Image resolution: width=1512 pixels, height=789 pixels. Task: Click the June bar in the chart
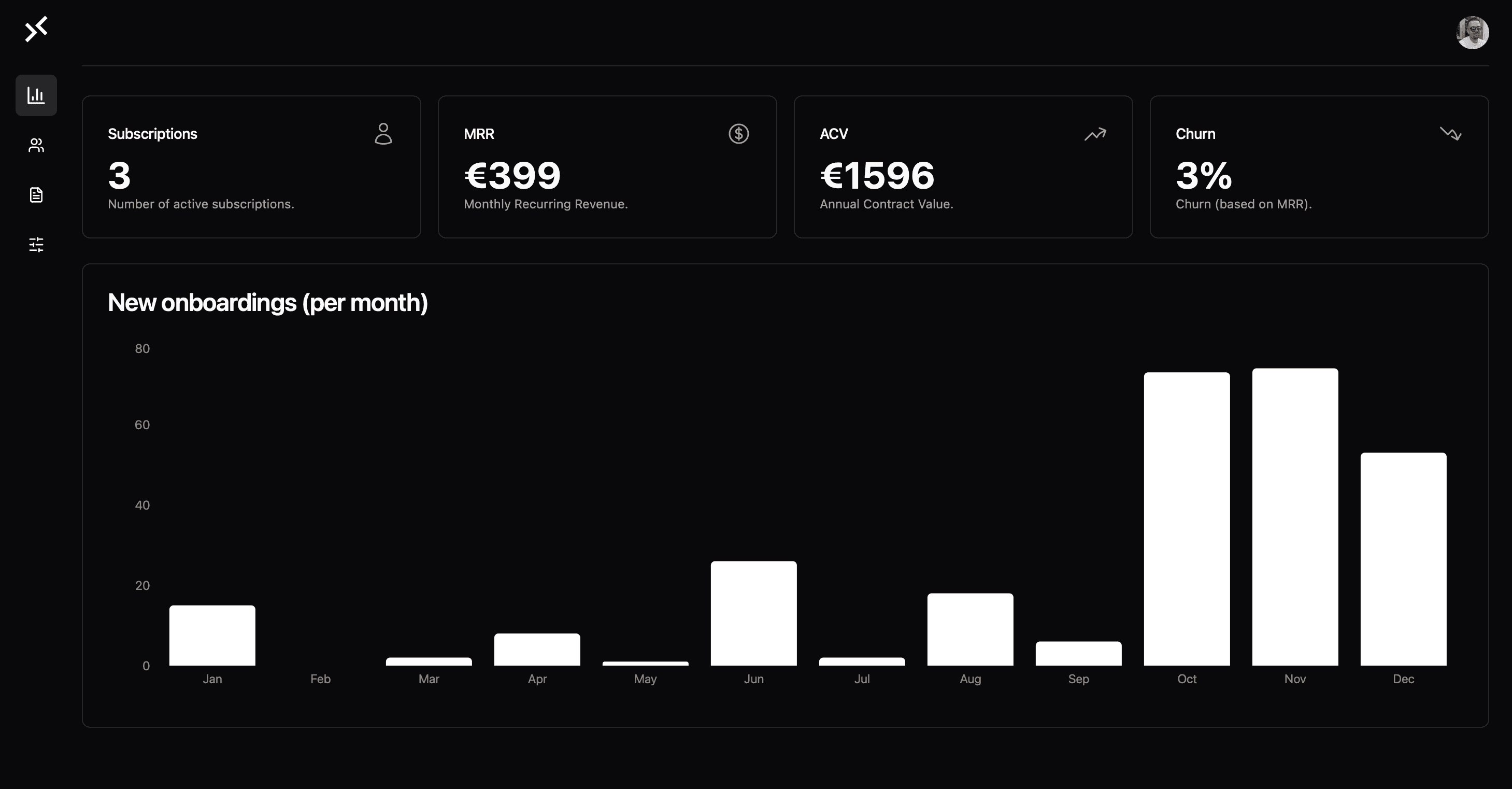point(753,613)
